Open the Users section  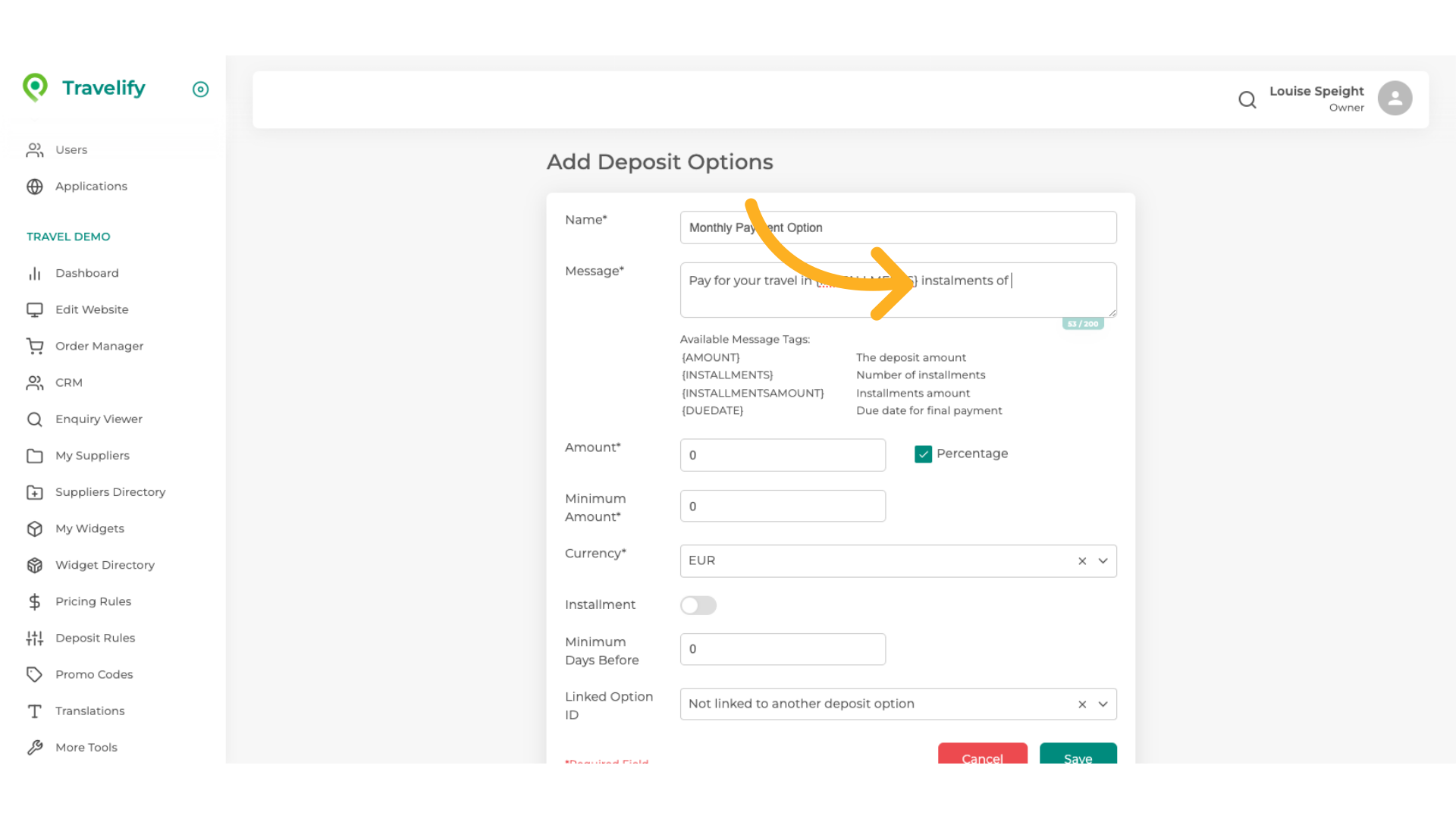point(71,149)
